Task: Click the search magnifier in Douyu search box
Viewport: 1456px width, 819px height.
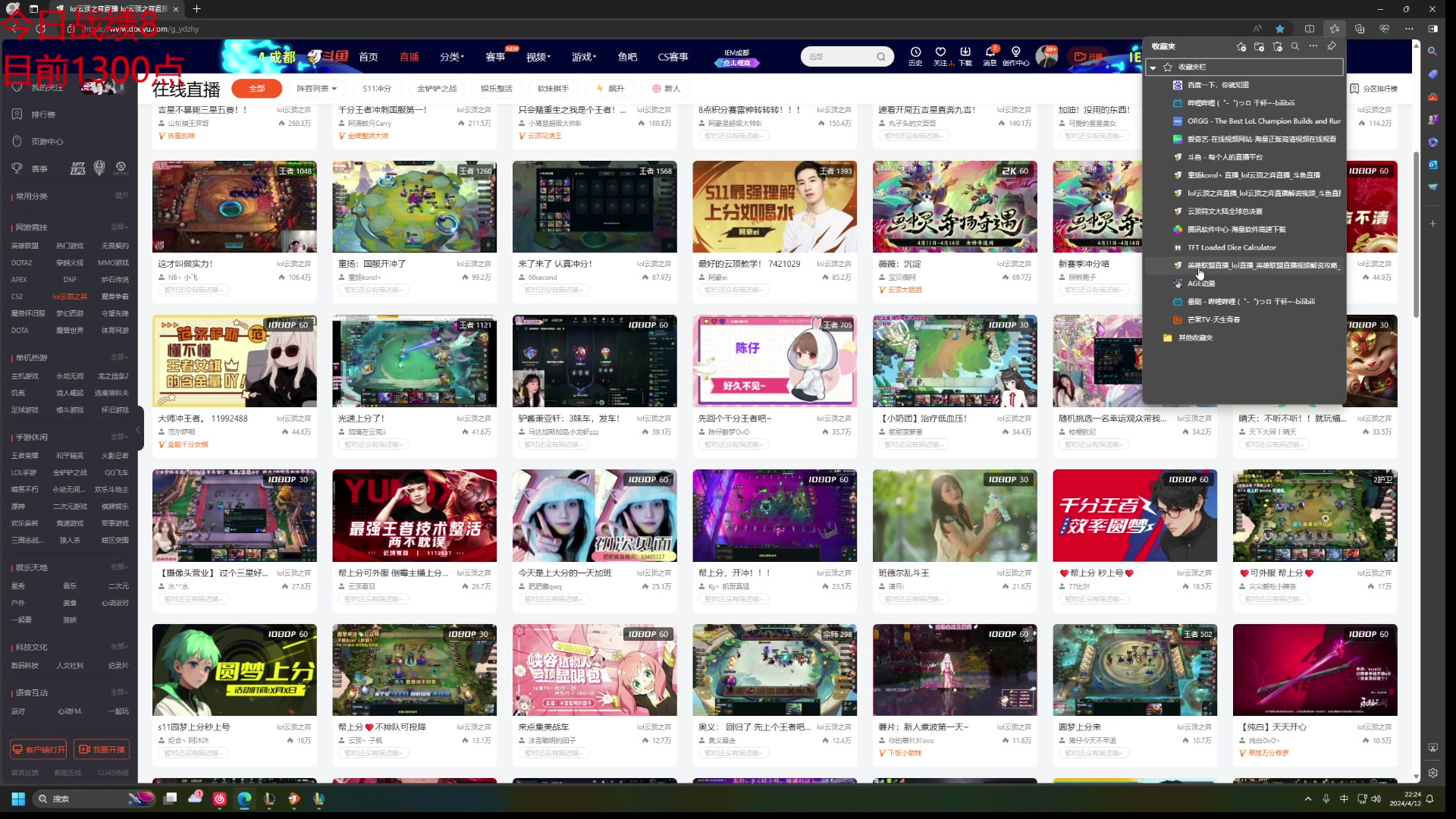Action: tap(880, 57)
